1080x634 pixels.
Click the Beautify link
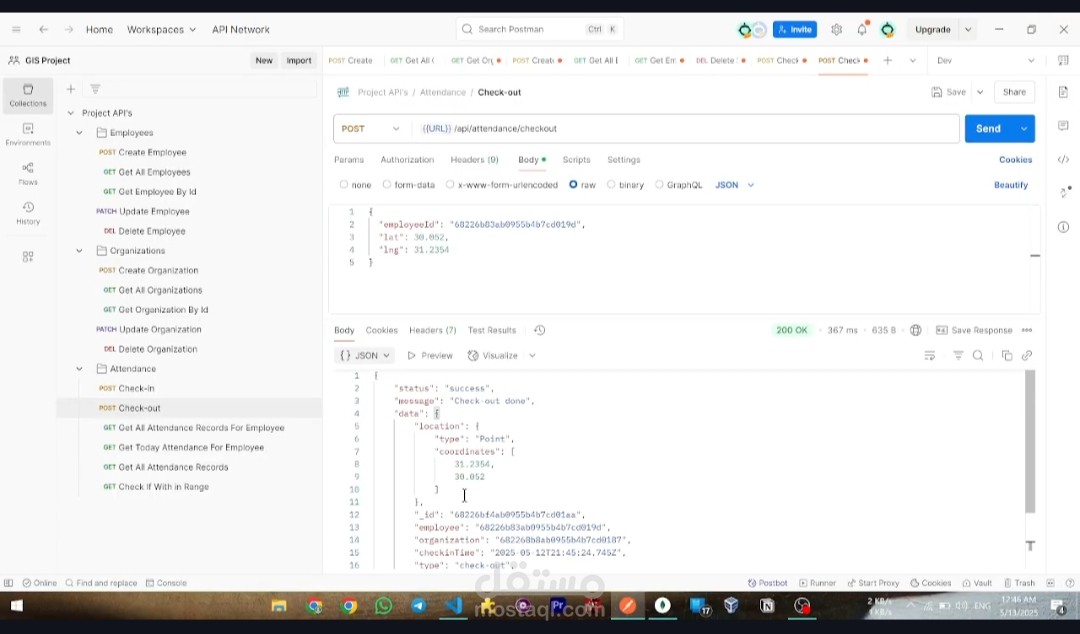tap(1010, 185)
